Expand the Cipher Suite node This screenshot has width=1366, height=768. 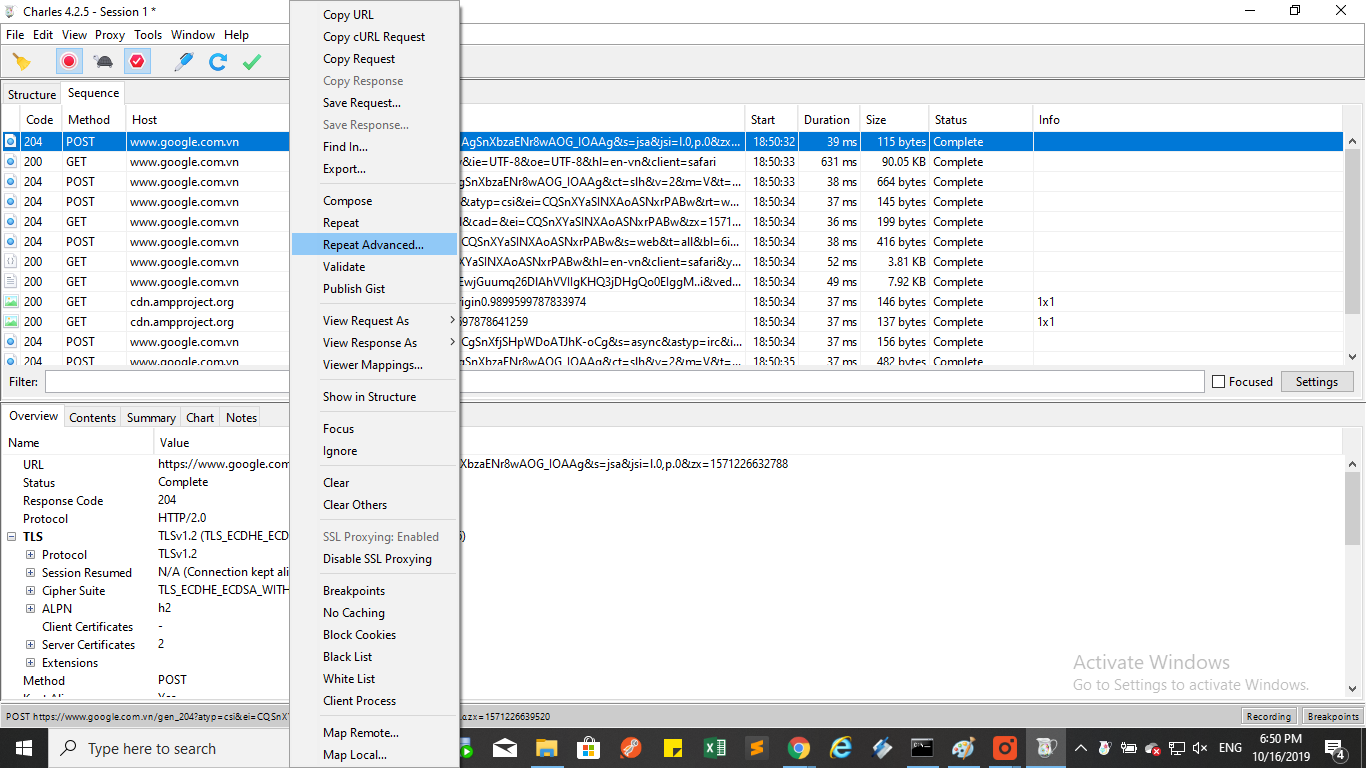coord(30,591)
